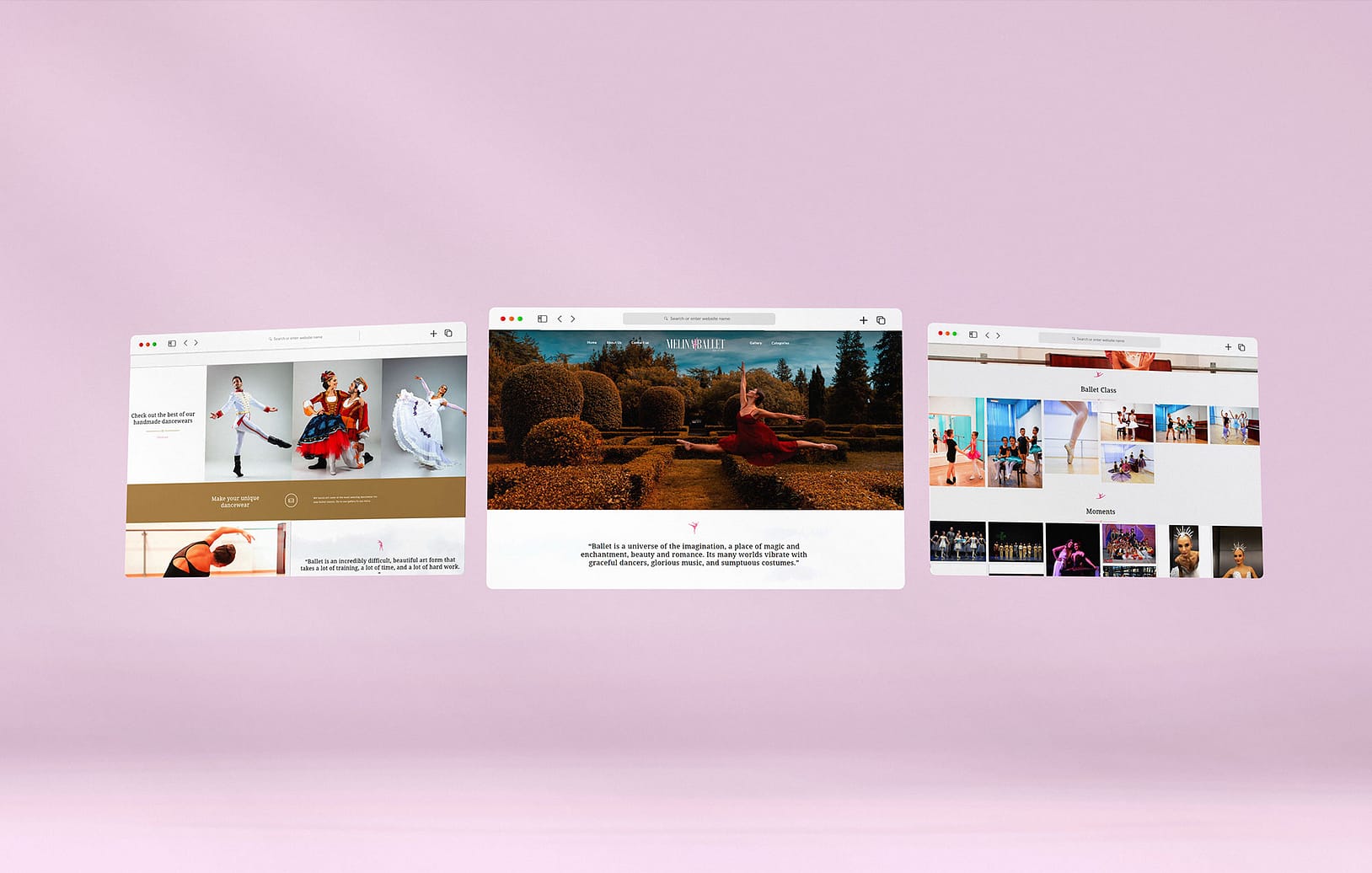Open pointe shoe photo in Ballet Class
The height and width of the screenshot is (873, 1372).
(x=1070, y=436)
